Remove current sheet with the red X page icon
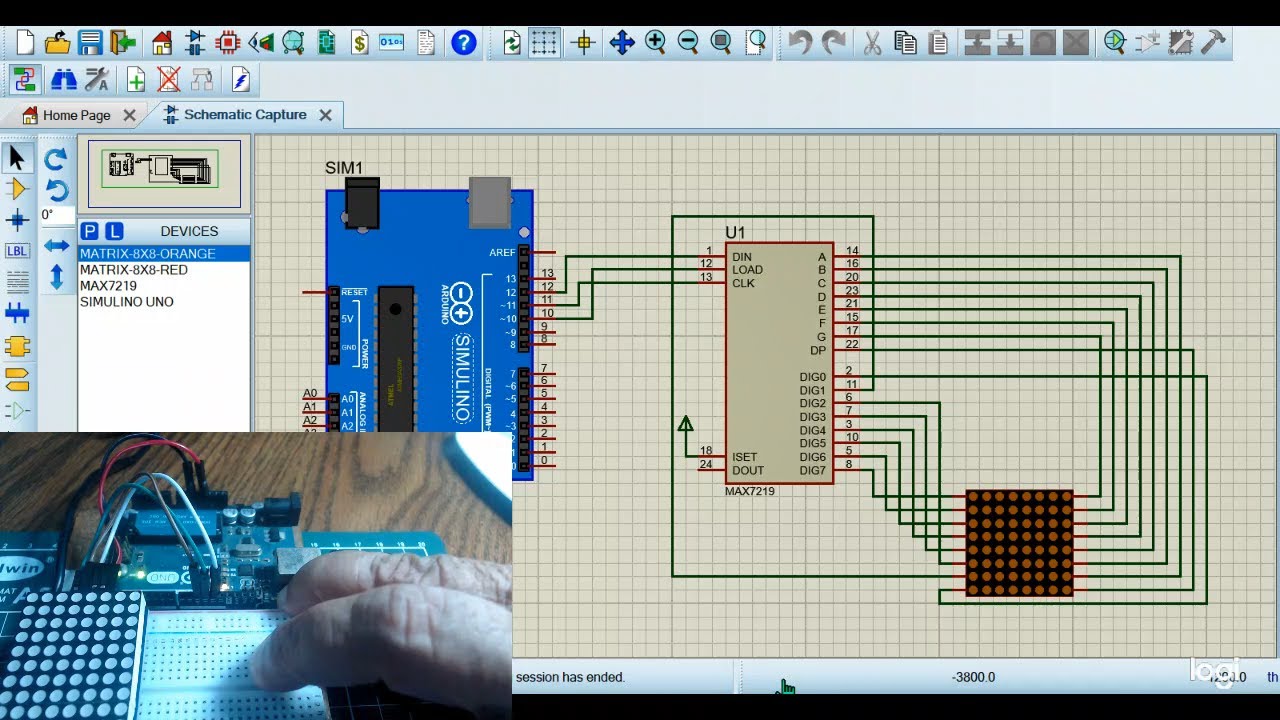 click(169, 79)
